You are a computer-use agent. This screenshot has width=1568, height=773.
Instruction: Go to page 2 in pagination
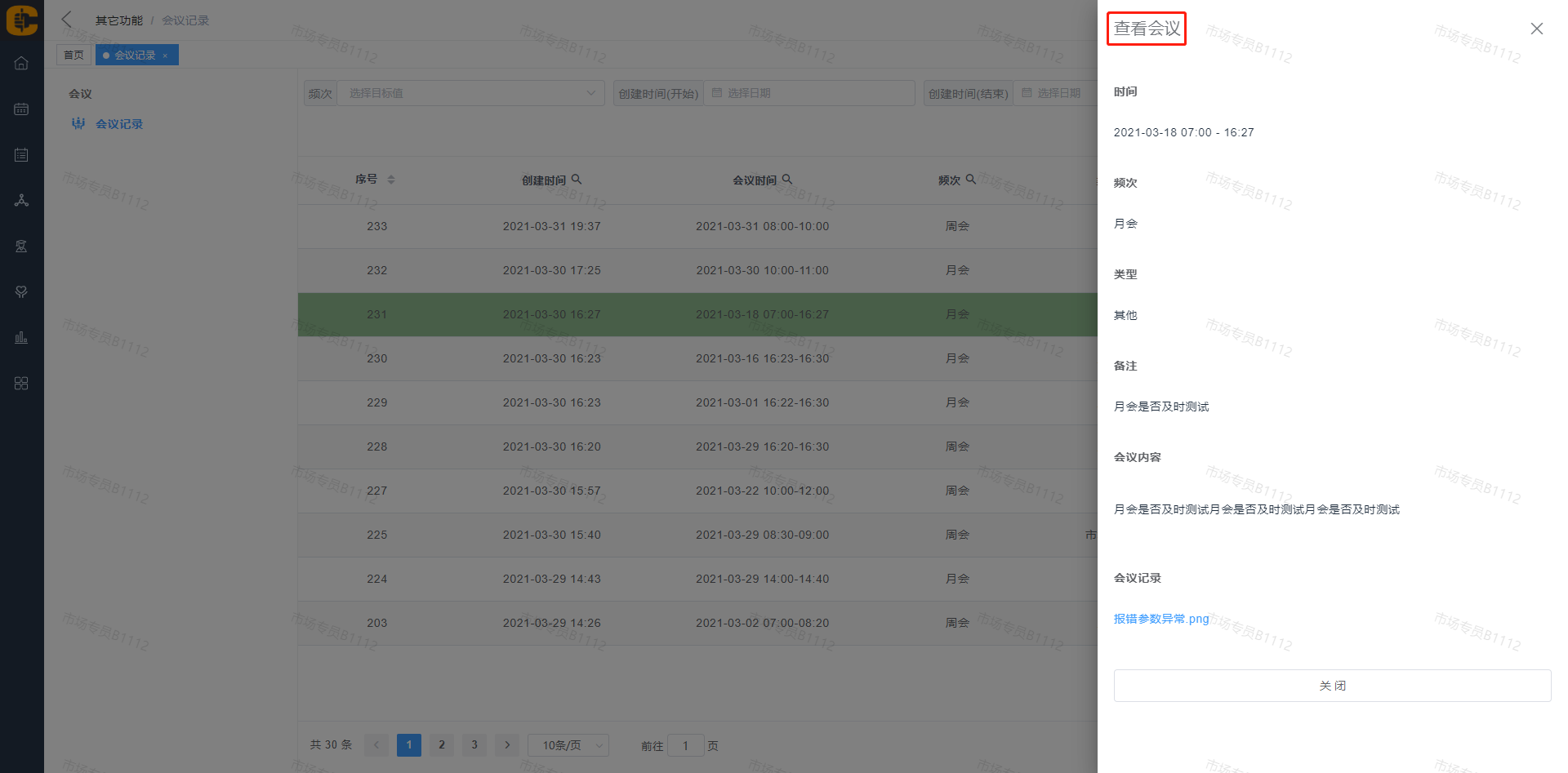coord(442,745)
